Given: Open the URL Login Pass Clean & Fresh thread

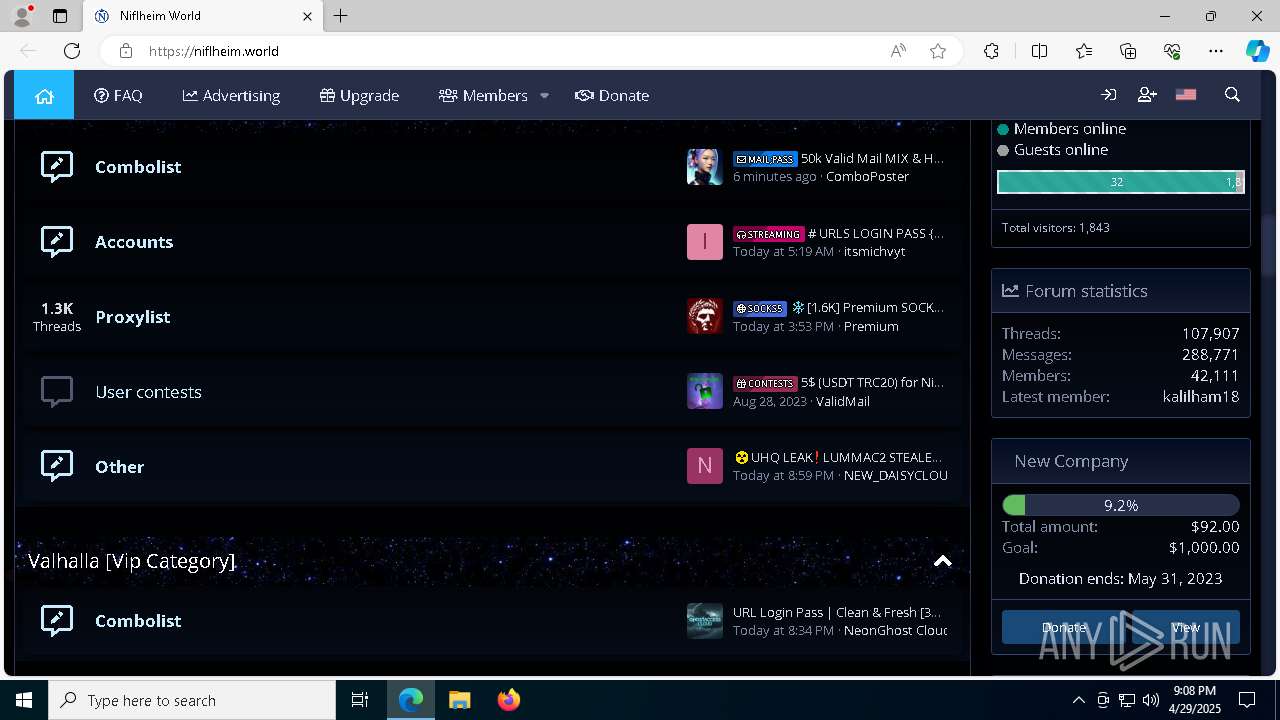Looking at the screenshot, I should click(x=837, y=612).
